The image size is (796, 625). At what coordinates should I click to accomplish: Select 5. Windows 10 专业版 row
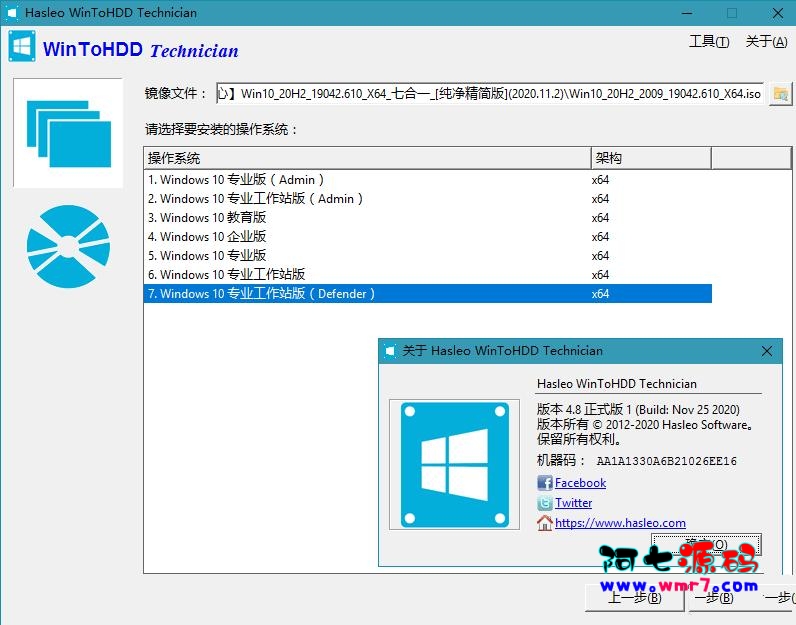(427, 255)
